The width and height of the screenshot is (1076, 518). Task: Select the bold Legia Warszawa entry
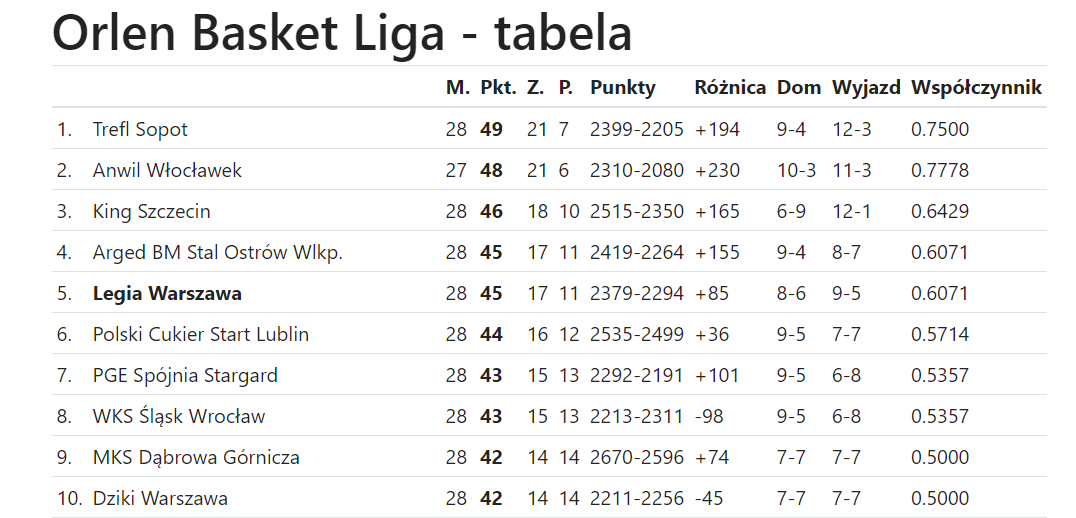pos(167,293)
